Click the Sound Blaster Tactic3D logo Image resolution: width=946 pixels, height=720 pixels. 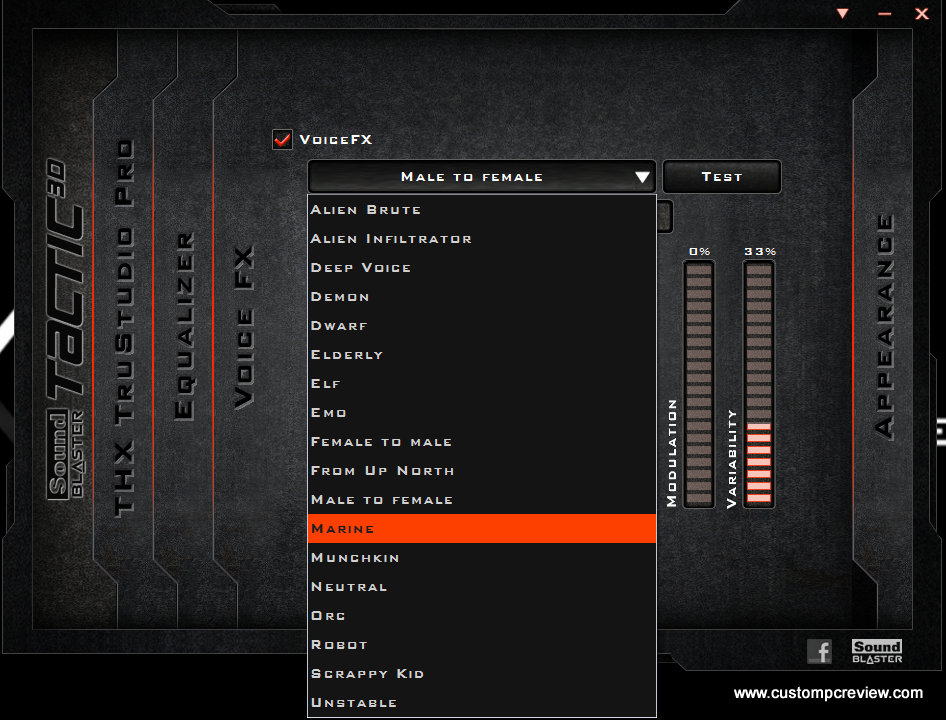click(x=65, y=329)
